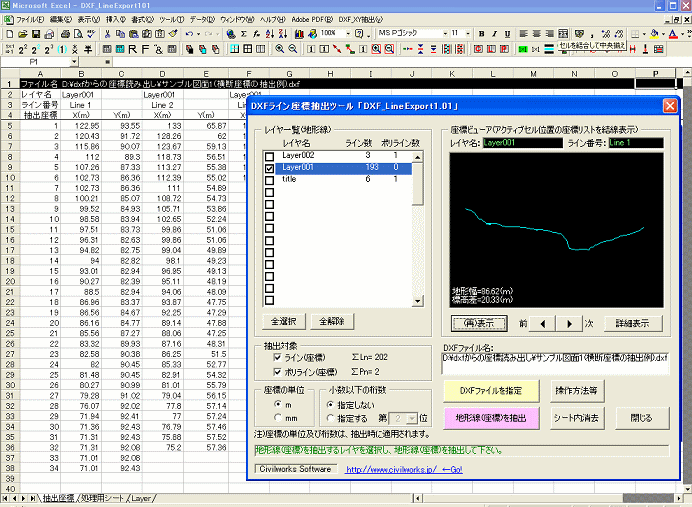Open the zoom percentage dropdown
This screenshot has height=507, width=692.
[348, 34]
